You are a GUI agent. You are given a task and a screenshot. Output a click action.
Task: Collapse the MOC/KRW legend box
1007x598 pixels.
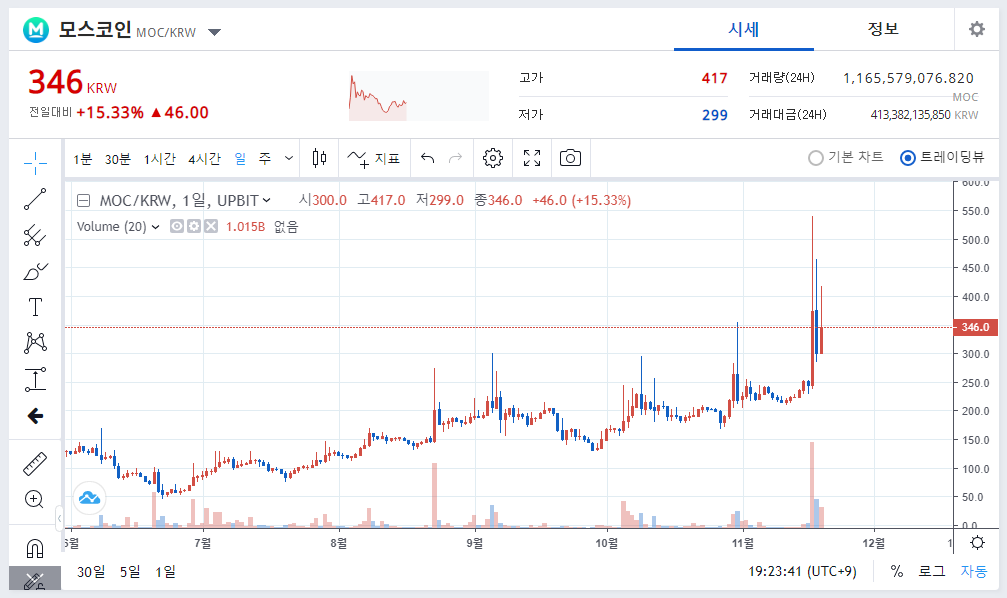point(83,200)
